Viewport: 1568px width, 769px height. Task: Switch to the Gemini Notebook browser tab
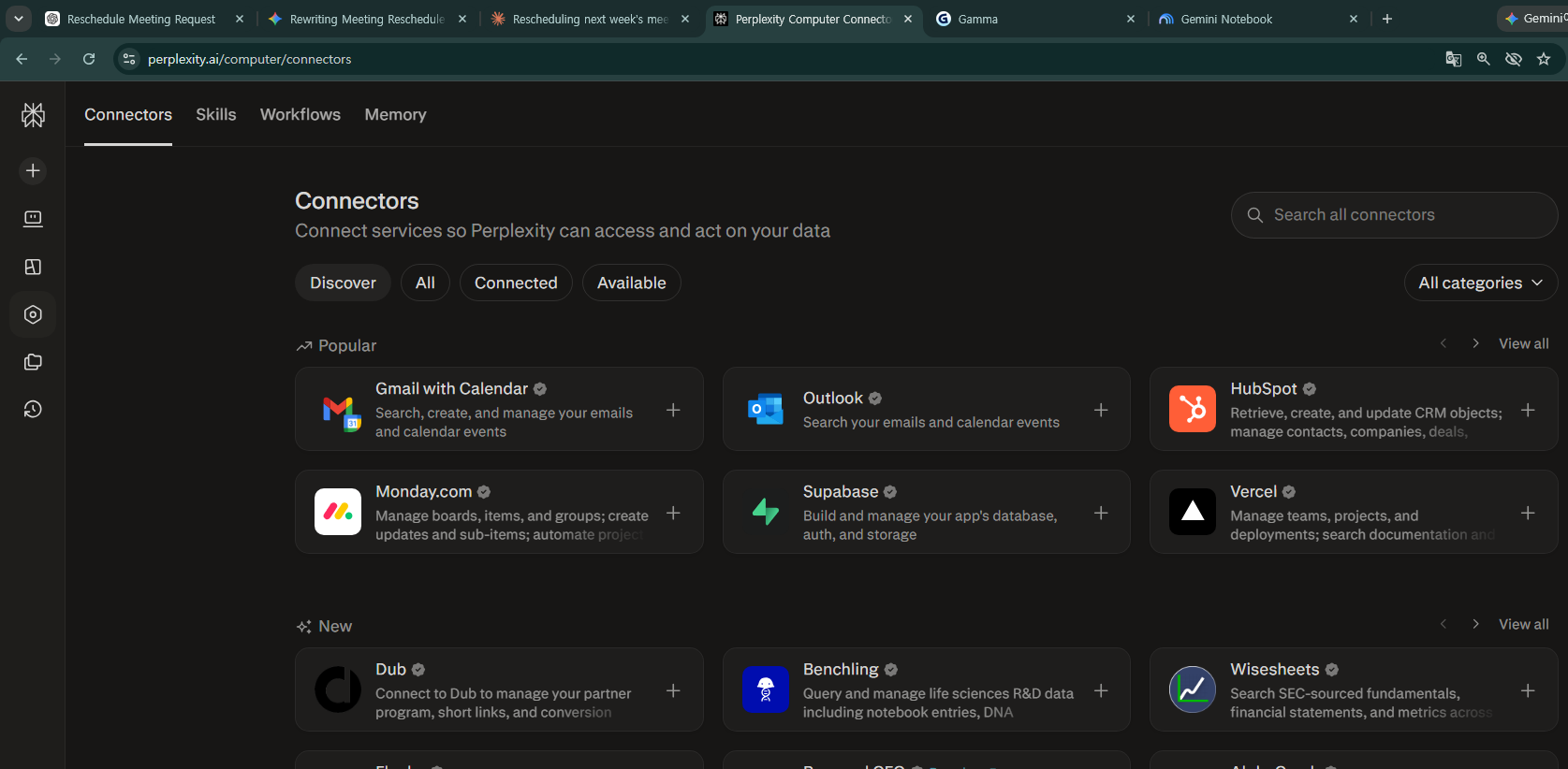[x=1258, y=19]
